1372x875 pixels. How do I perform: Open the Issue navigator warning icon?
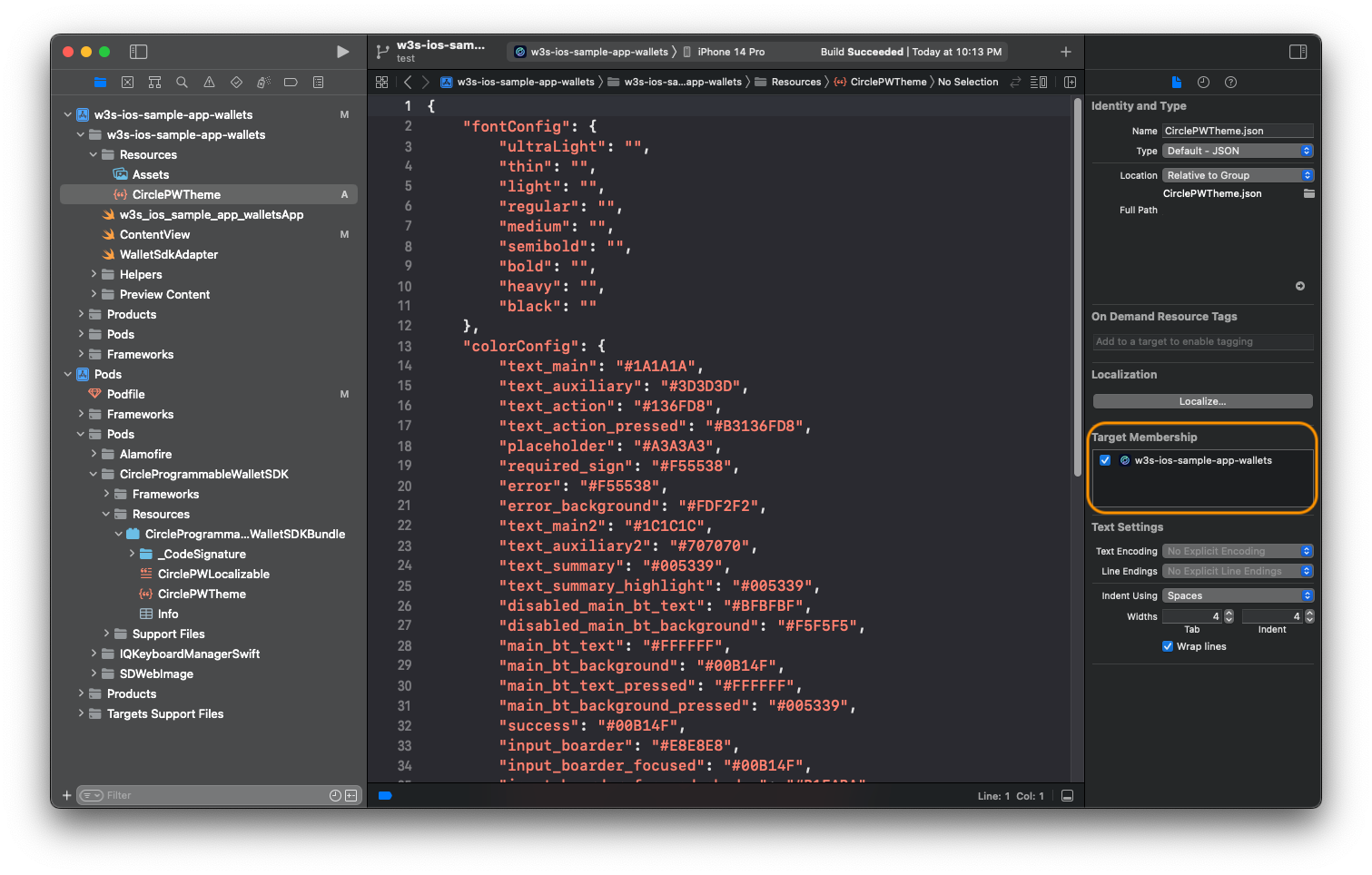point(209,82)
